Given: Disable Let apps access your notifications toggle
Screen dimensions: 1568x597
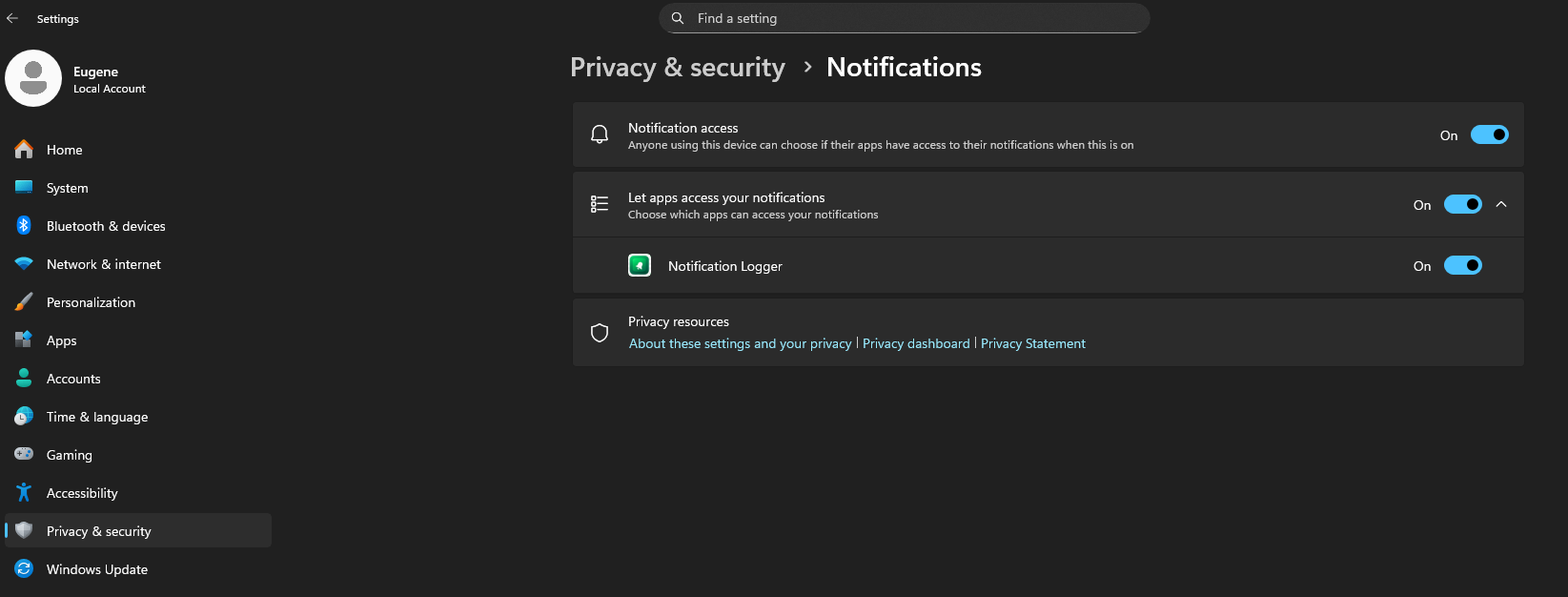Looking at the screenshot, I should (1462, 204).
